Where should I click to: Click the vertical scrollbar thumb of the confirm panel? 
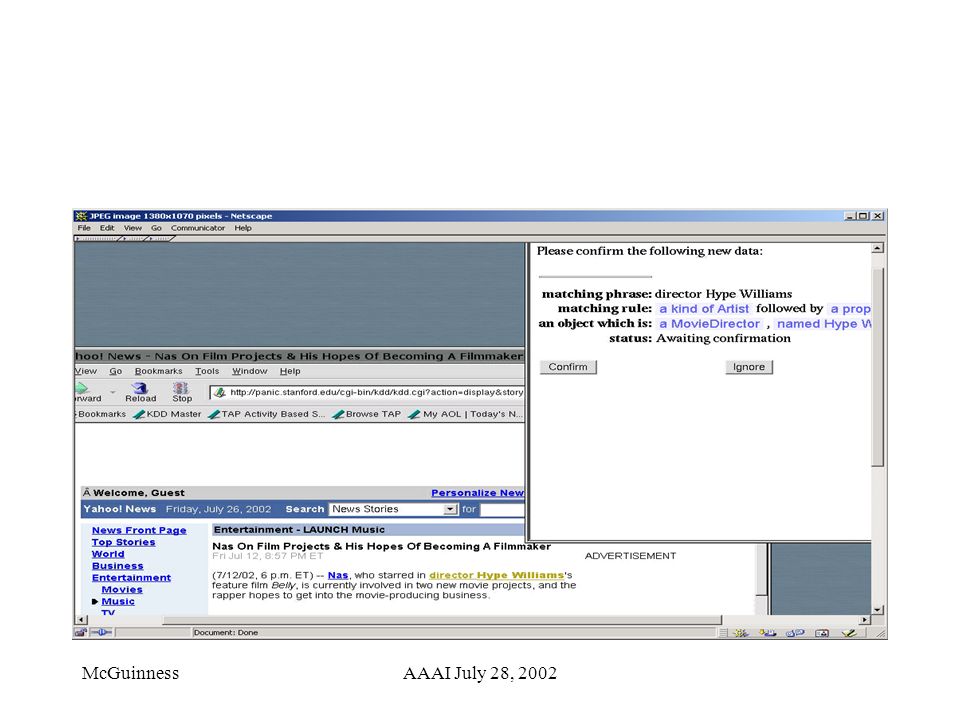(x=878, y=367)
